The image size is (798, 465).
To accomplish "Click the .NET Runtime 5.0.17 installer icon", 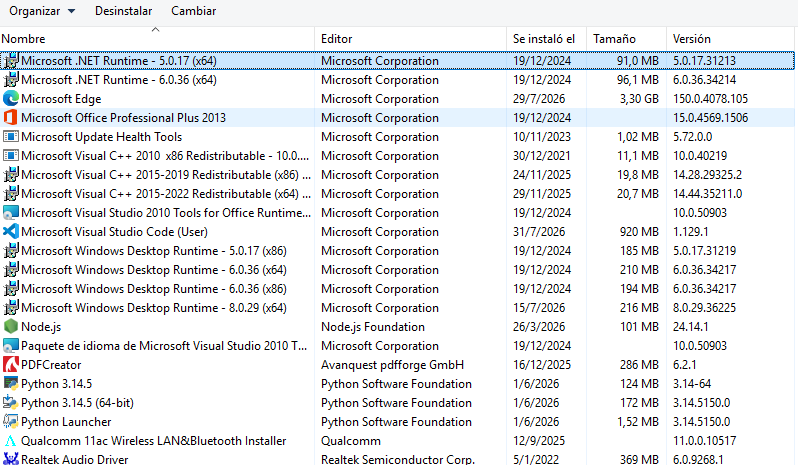I will click(x=11, y=61).
